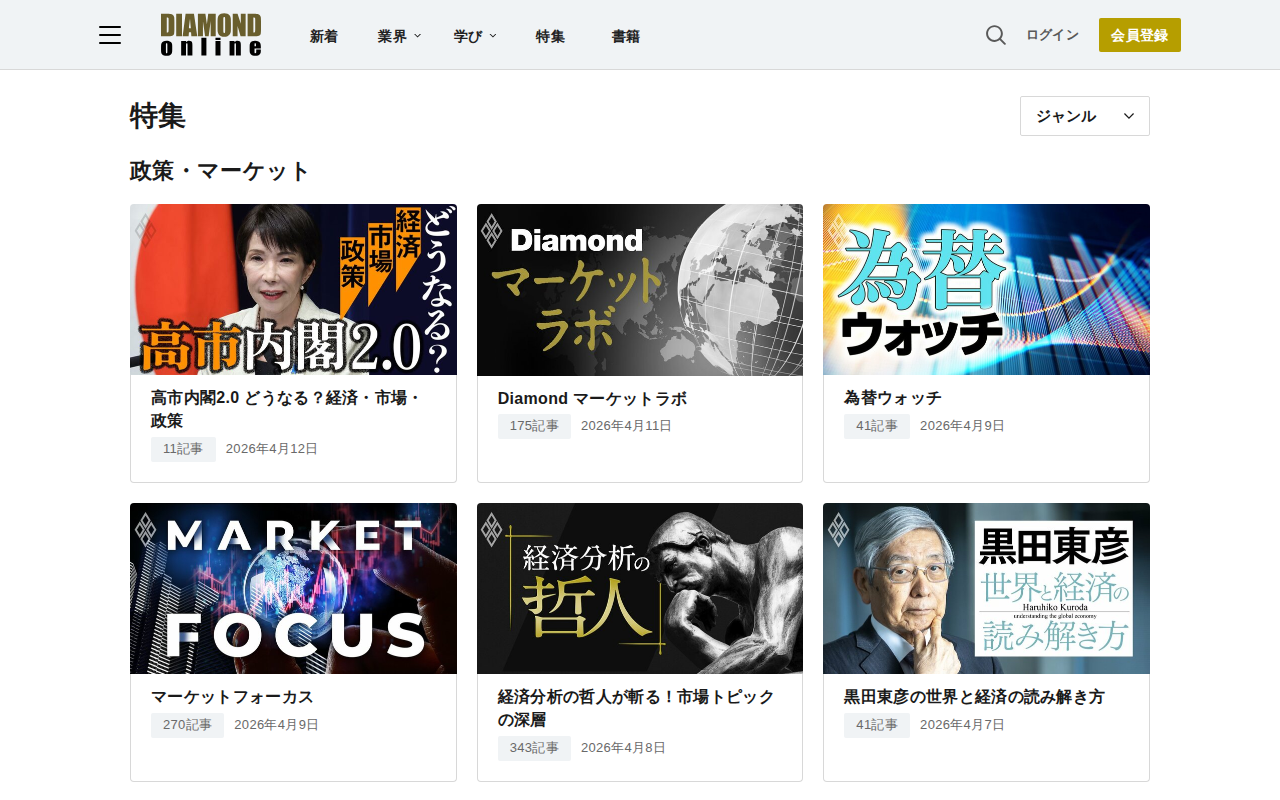
Task: Click title 経済分析の哲人が斬る！市場トピックの深層
Action: click(x=636, y=708)
